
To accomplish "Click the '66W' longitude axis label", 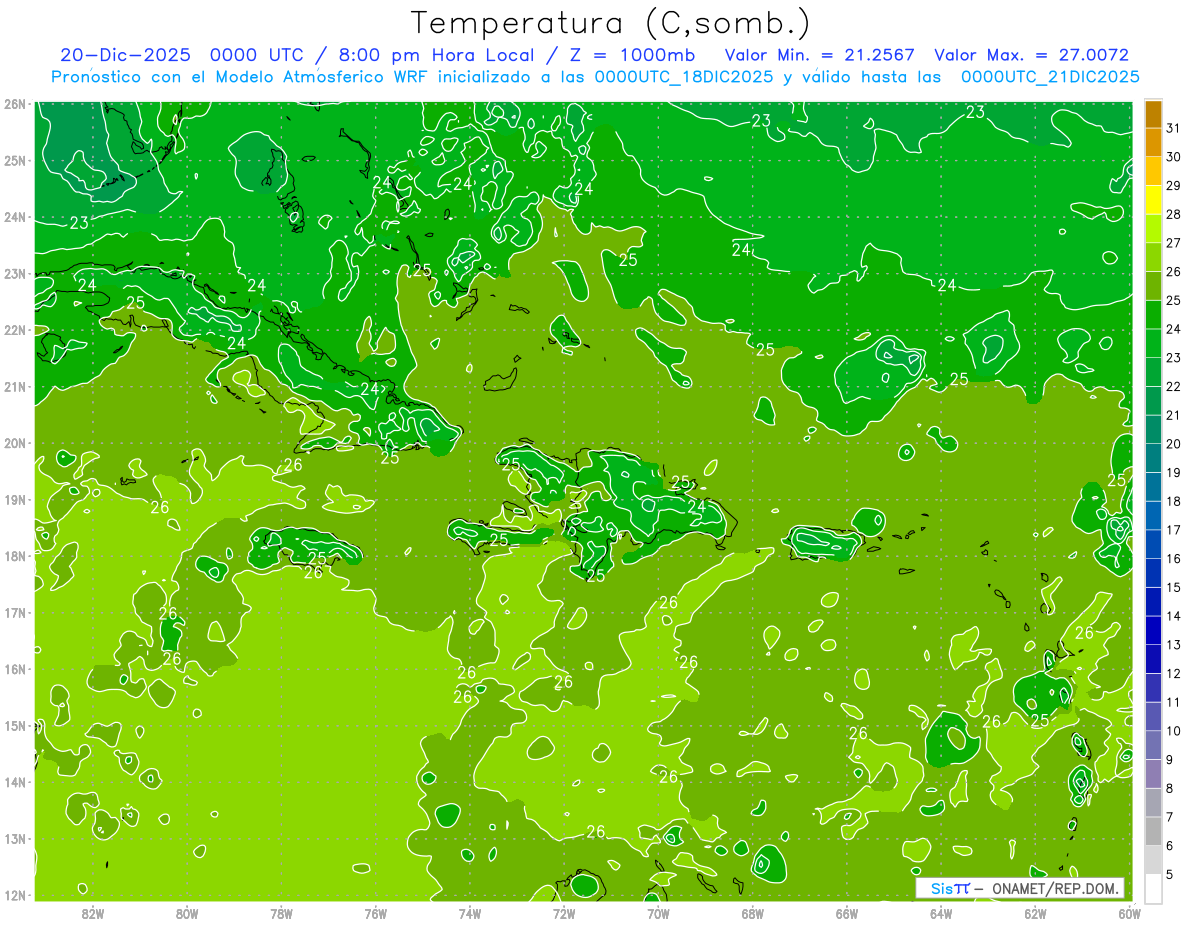I will (847, 914).
